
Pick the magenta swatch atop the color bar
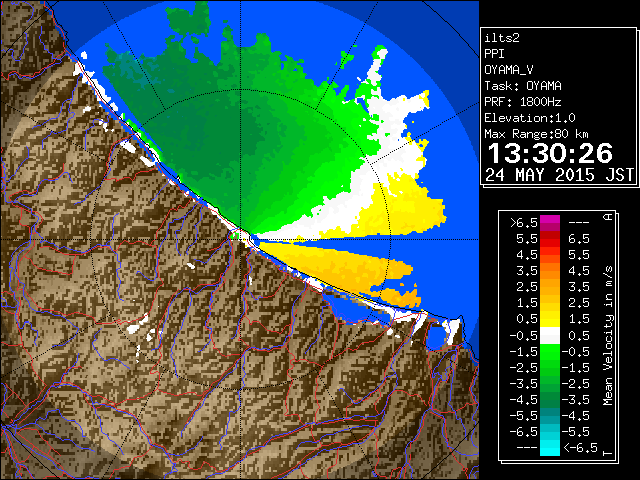550,221
